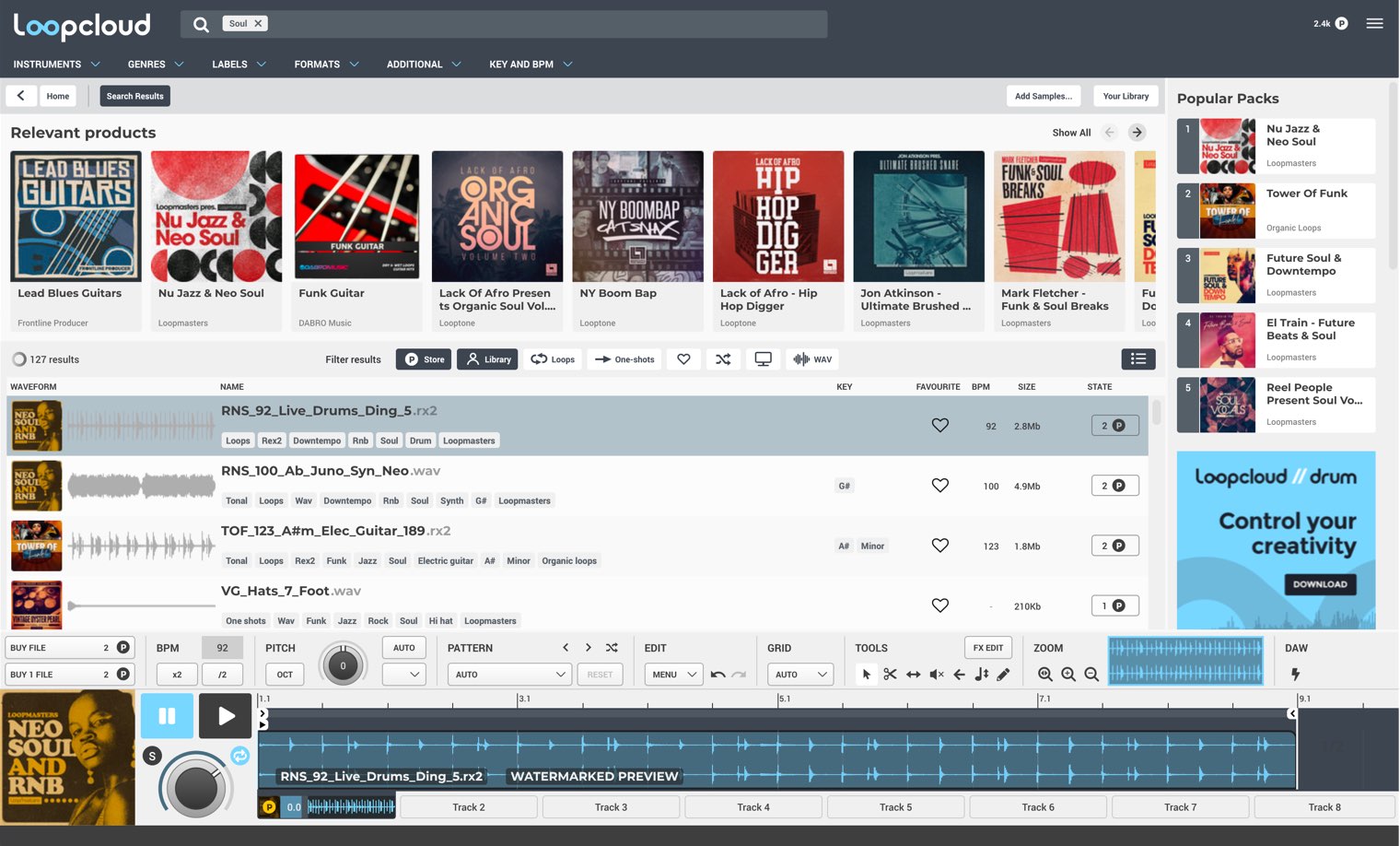
Task: Favourite RNS_92_Live_Drums_Ding_5 with heart
Action: pos(939,426)
